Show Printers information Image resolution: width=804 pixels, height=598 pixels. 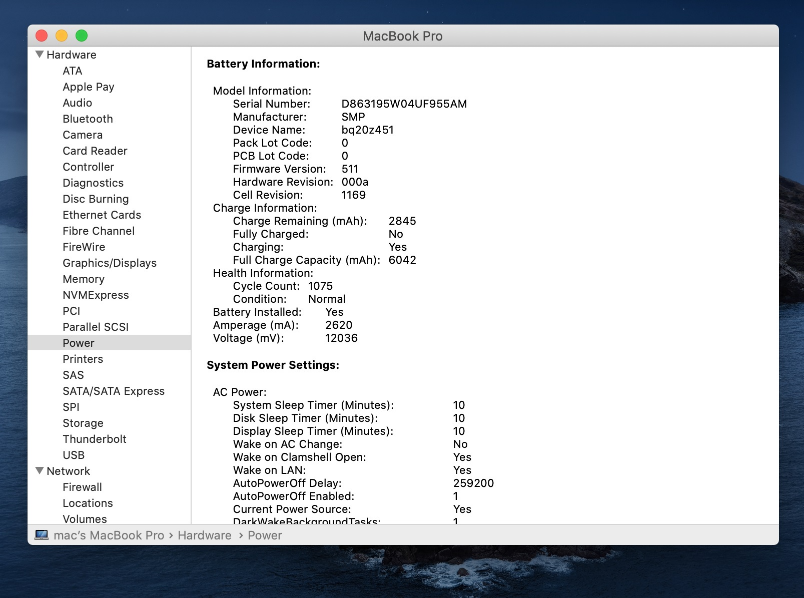(83, 359)
